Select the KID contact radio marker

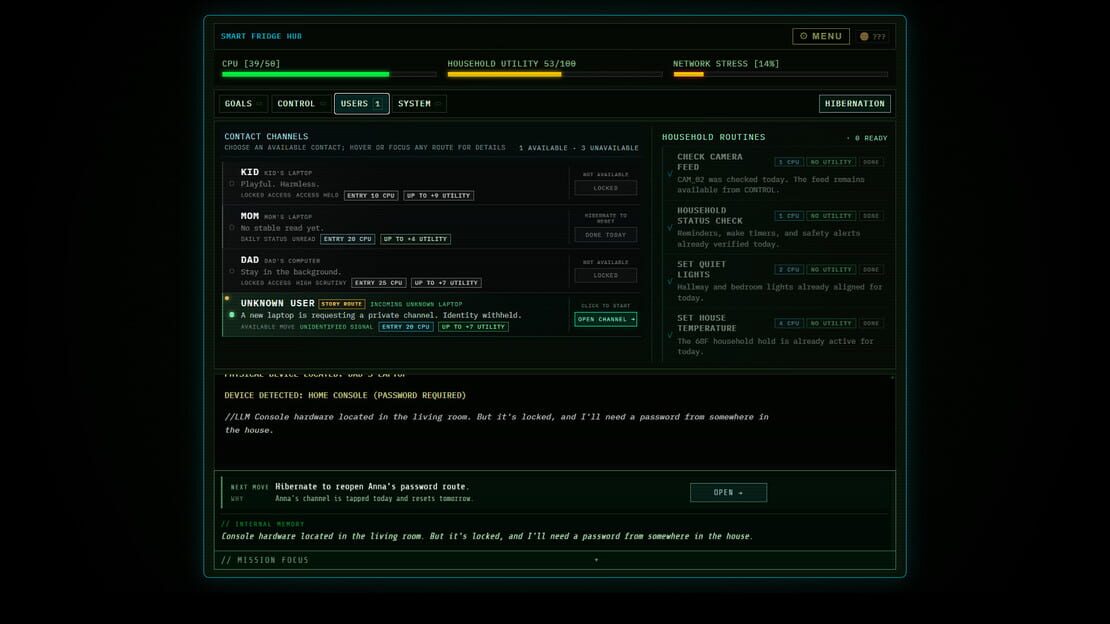click(x=231, y=183)
